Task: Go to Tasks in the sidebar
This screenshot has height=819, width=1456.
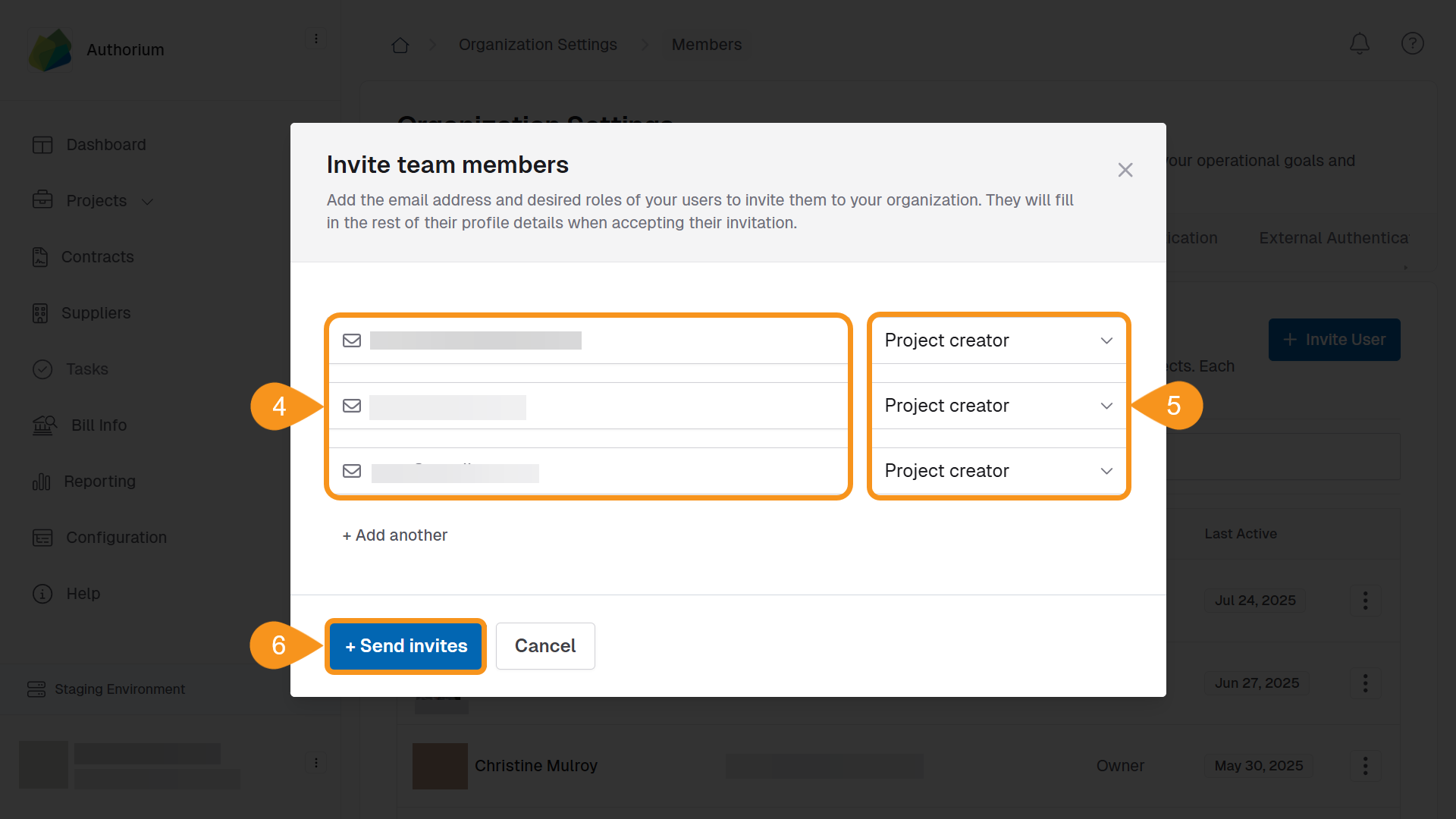Action: tap(88, 369)
